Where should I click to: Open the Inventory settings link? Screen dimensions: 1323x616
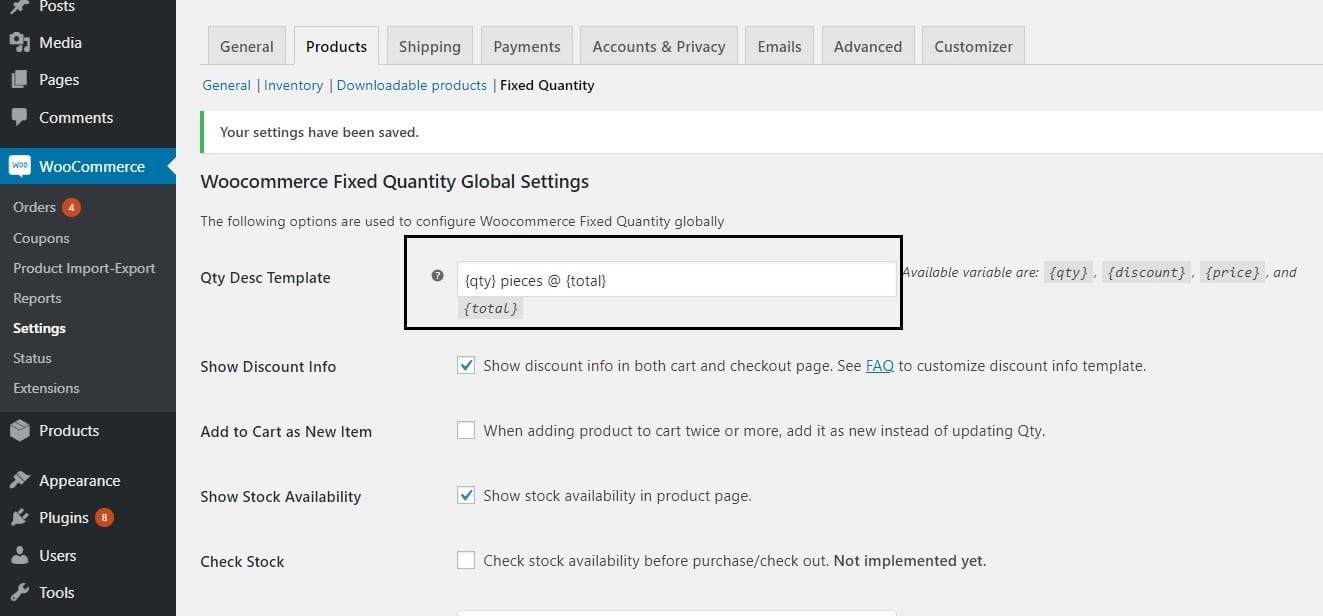(293, 85)
